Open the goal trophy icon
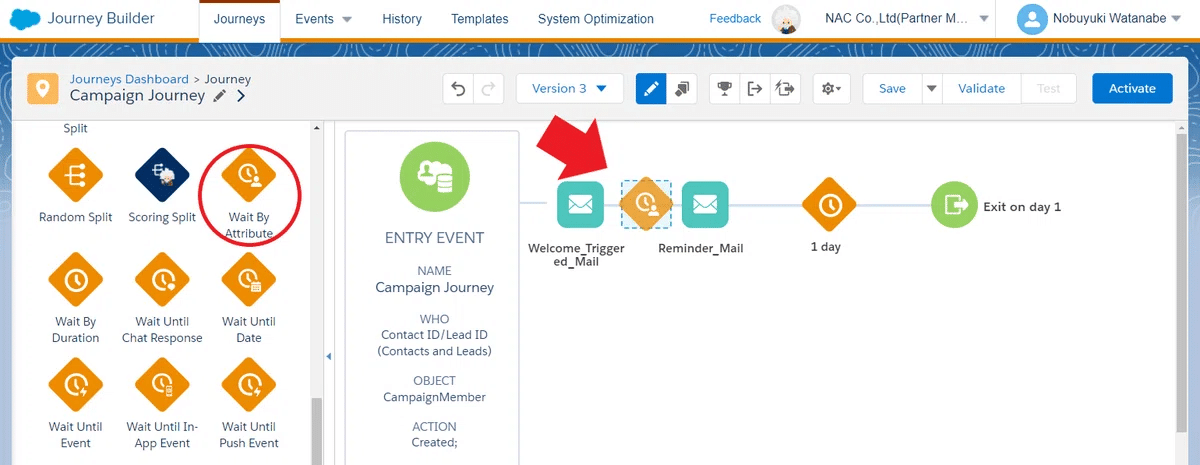 pos(724,88)
